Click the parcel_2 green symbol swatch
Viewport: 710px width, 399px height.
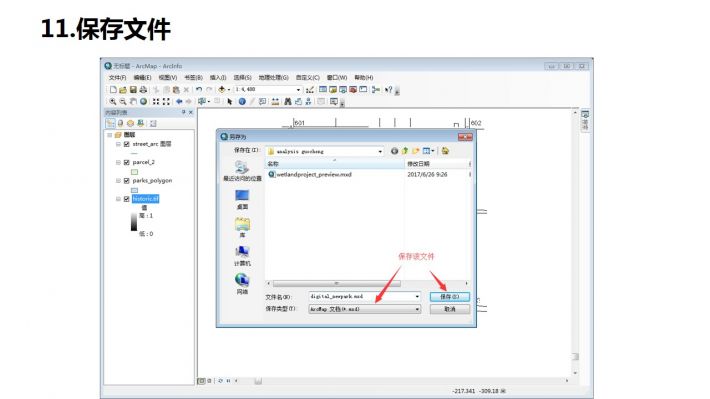point(134,172)
